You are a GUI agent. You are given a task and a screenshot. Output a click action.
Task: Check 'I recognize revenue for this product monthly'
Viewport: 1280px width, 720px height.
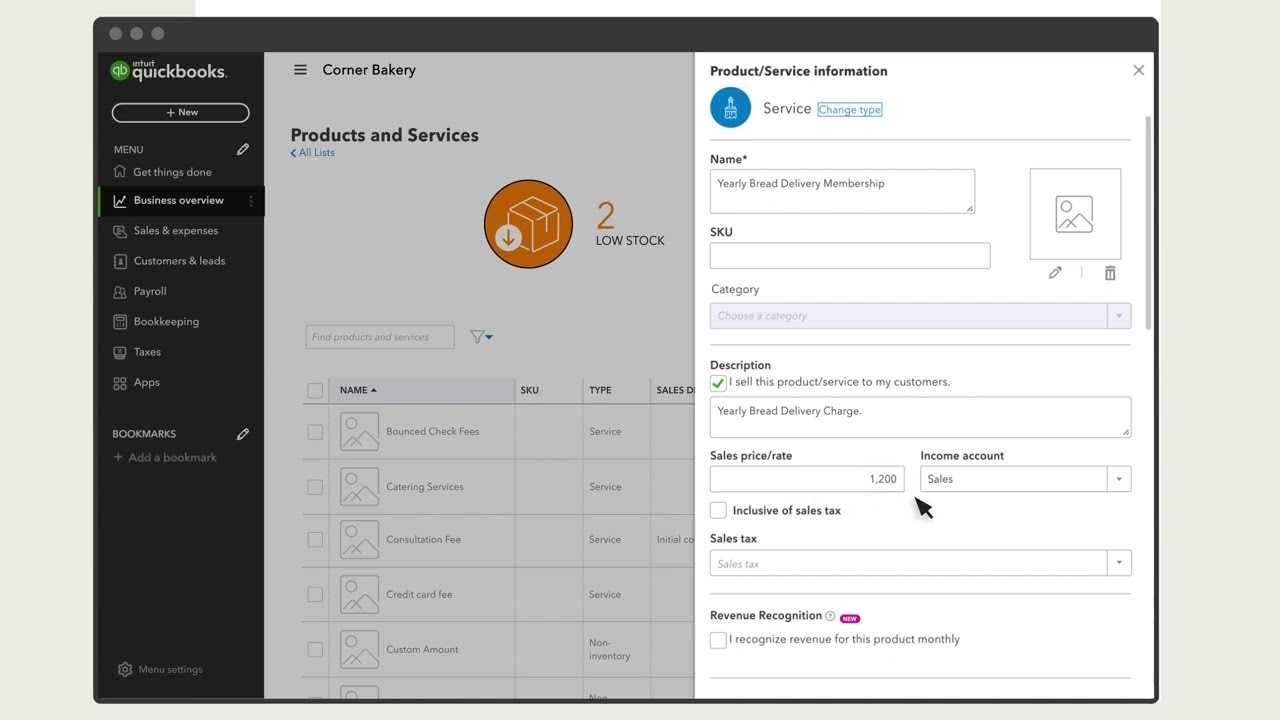(718, 640)
